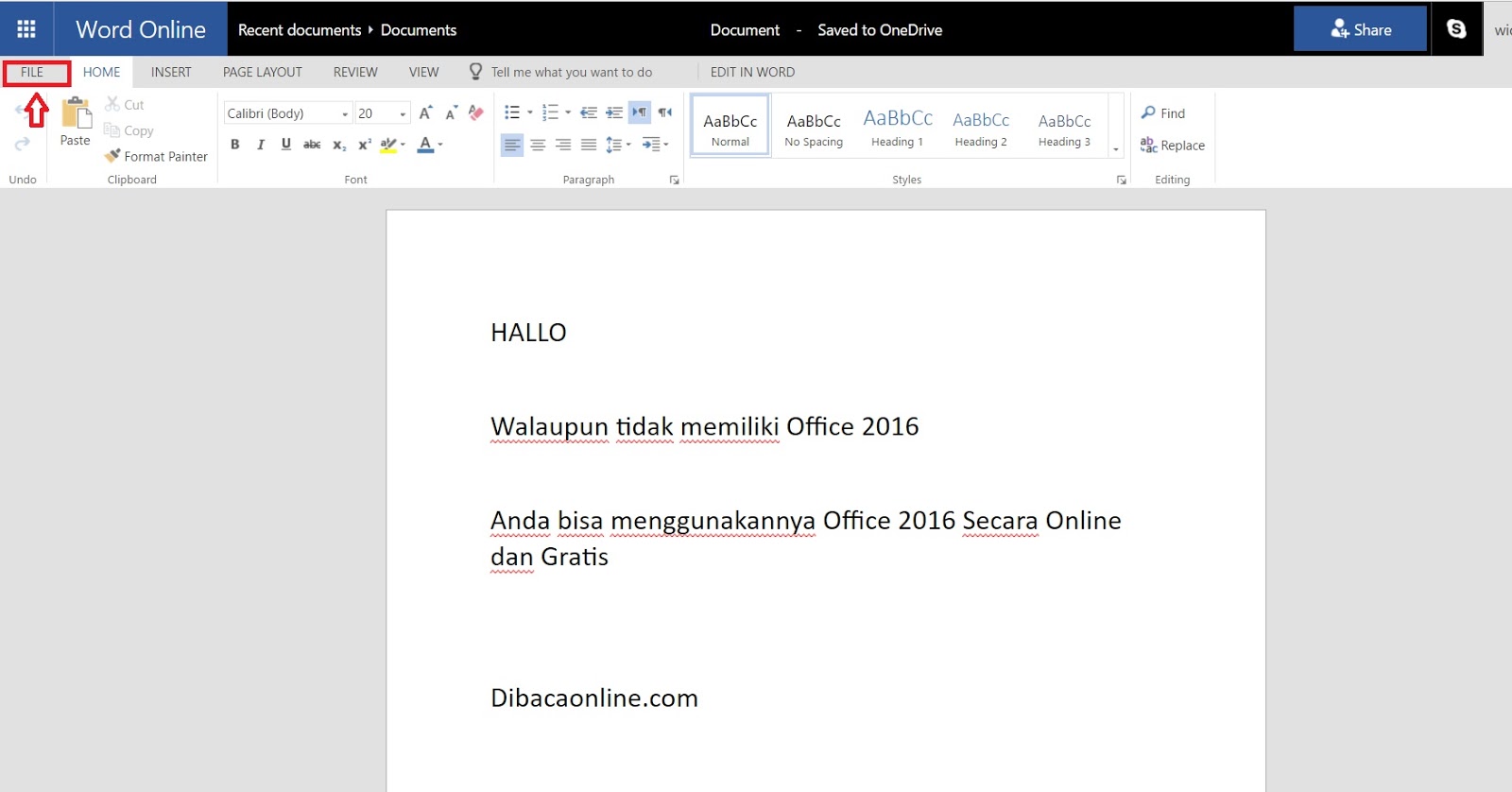1512x792 pixels.
Task: Open the line spacing options
Action: click(x=617, y=145)
